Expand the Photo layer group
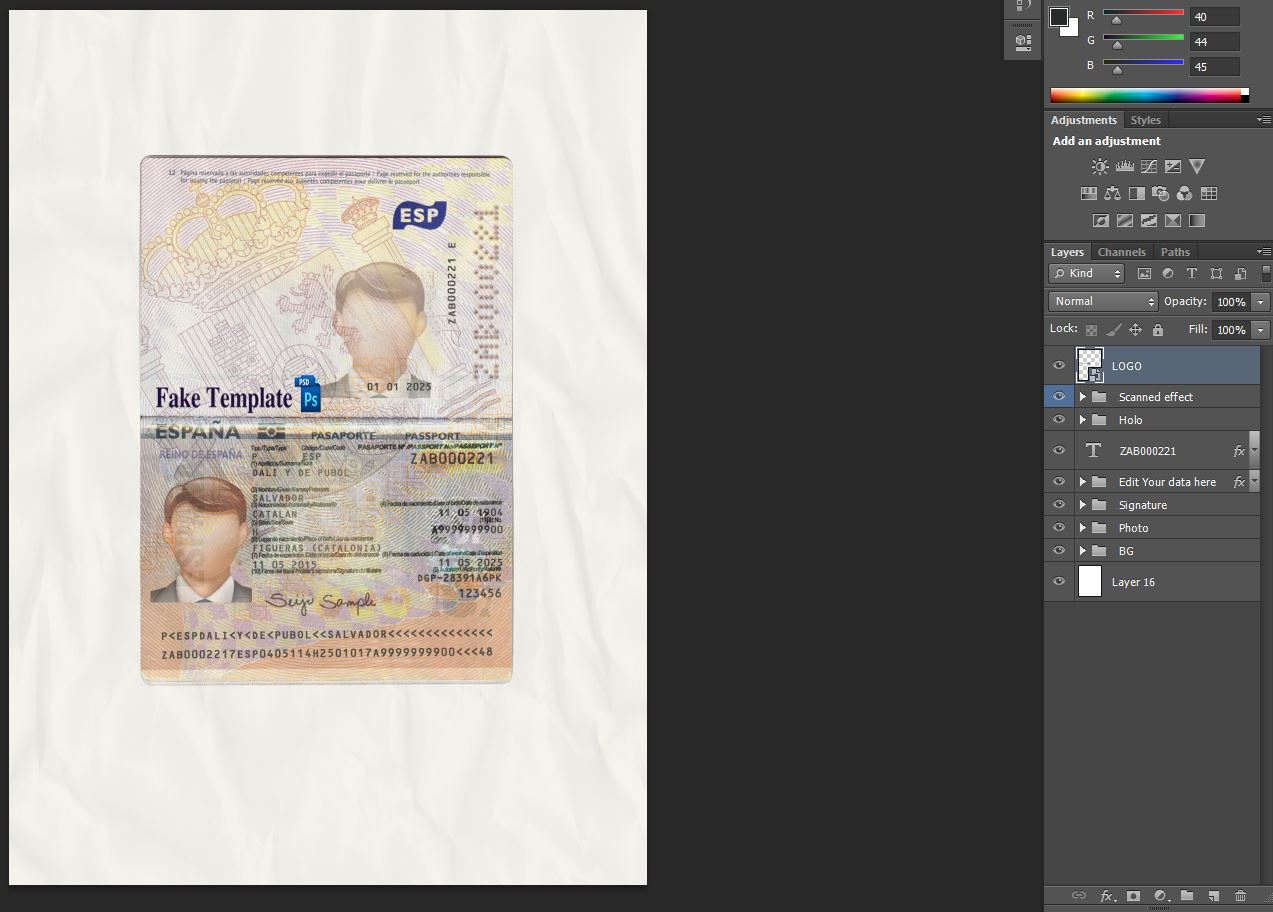This screenshot has width=1273, height=912. (x=1081, y=527)
